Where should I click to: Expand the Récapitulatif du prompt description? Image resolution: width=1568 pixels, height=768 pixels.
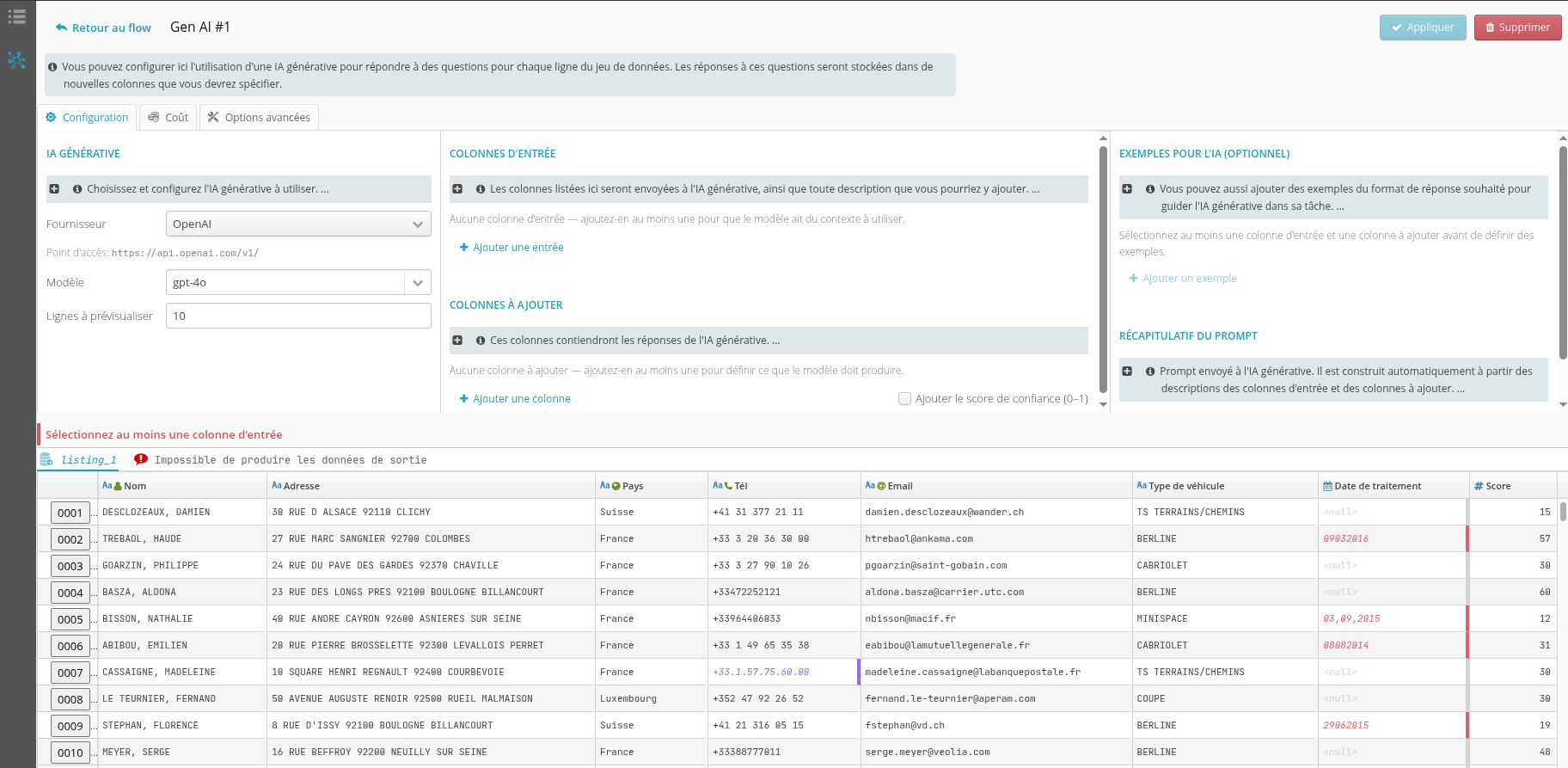(1127, 371)
